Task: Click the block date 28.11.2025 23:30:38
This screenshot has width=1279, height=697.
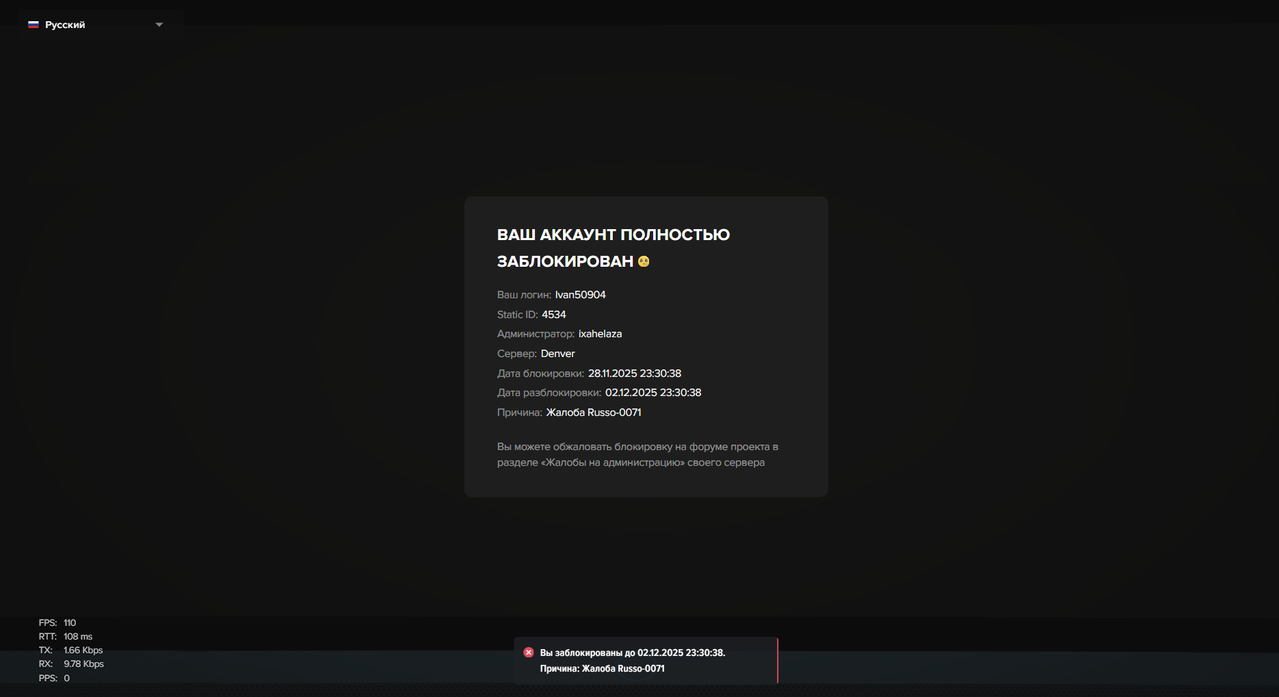Action: tap(635, 374)
